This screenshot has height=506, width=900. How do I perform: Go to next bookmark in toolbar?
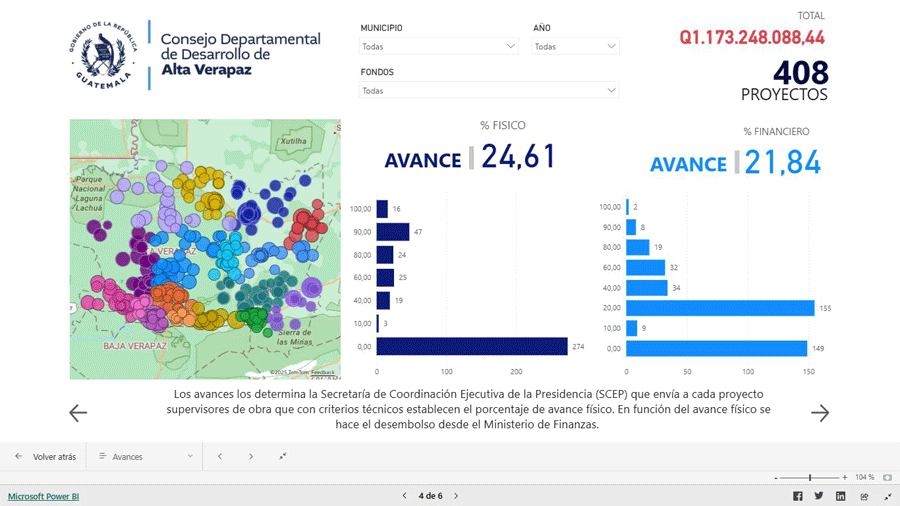(251, 457)
